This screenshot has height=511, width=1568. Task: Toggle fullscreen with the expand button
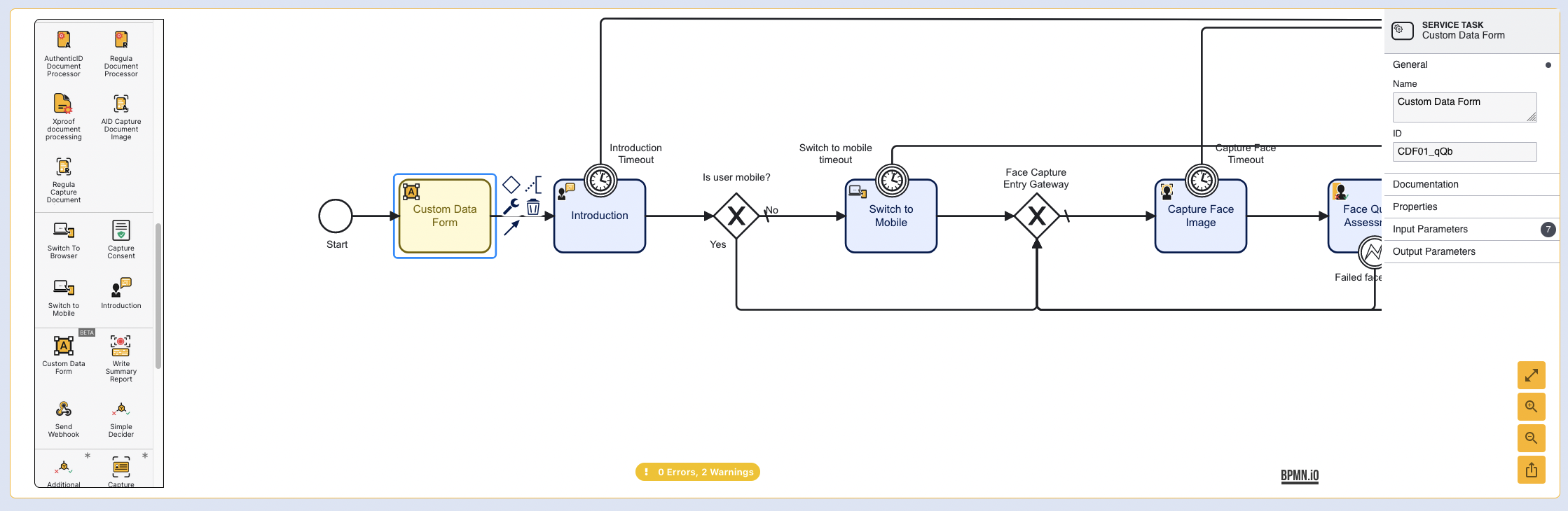[1532, 375]
